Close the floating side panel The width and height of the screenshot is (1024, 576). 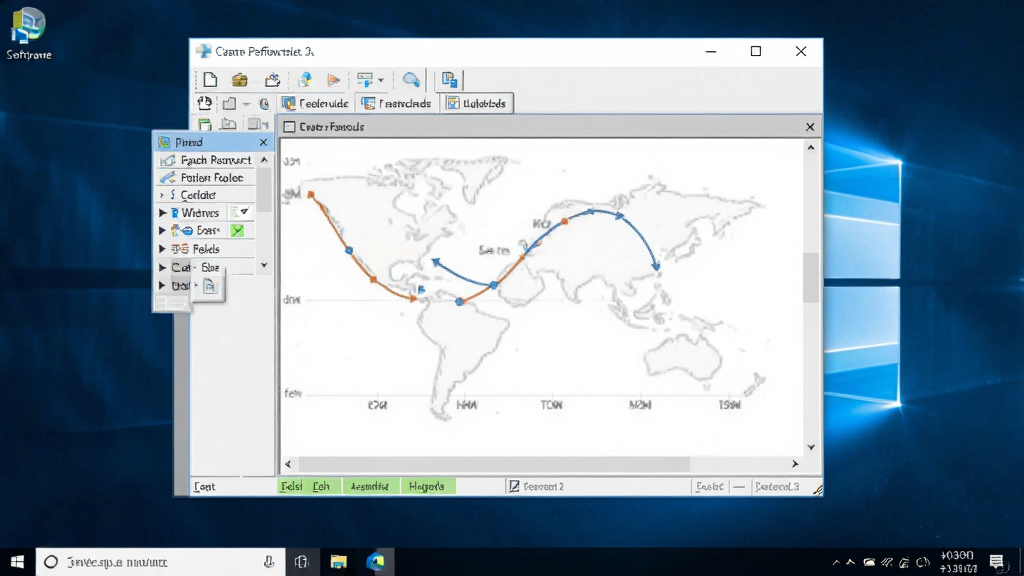(x=263, y=142)
